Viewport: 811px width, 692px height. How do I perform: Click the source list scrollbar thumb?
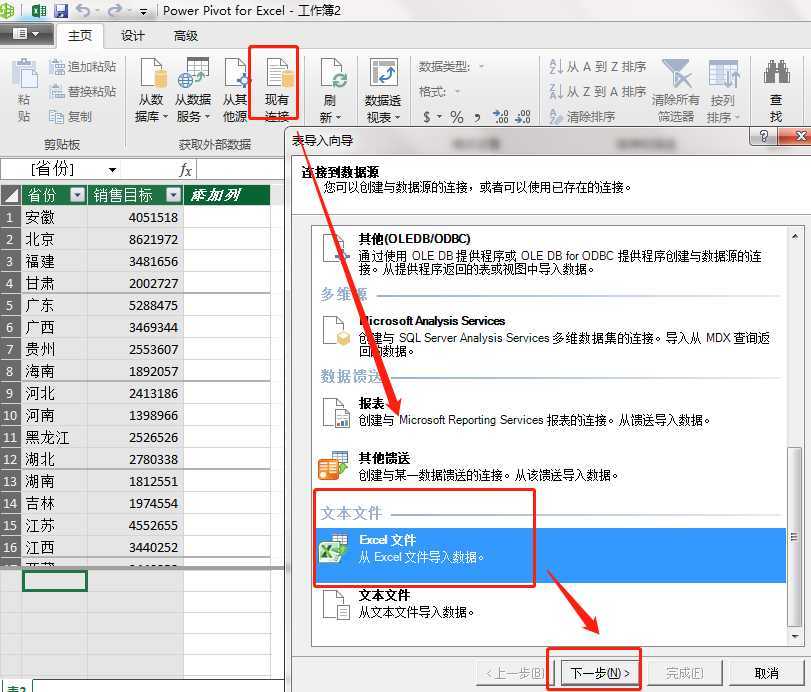(795, 537)
